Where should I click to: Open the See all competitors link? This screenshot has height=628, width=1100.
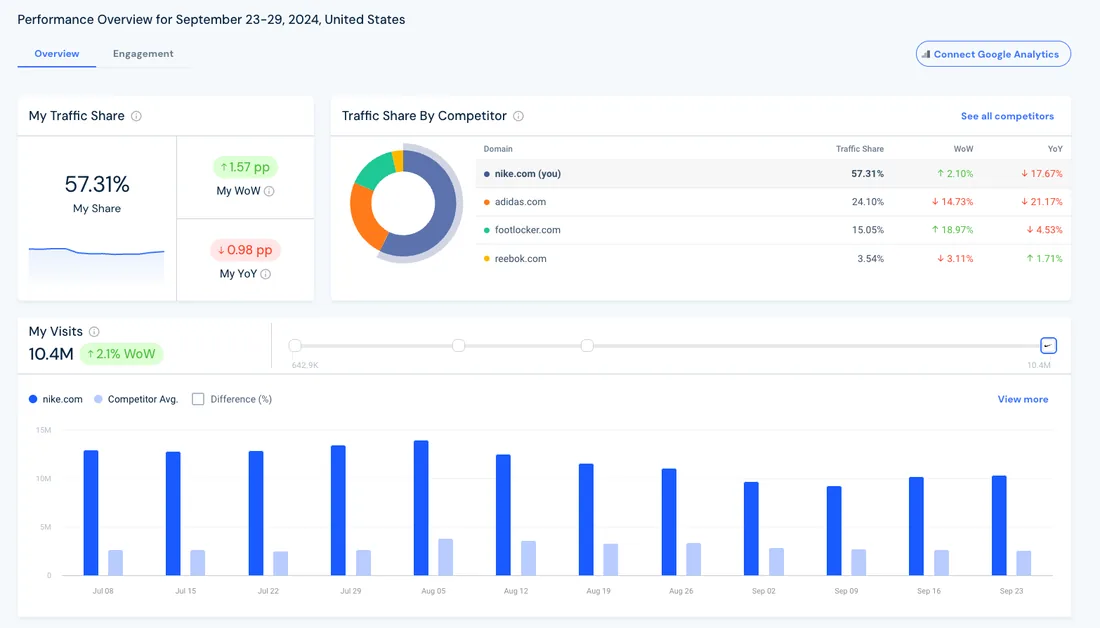(x=1007, y=116)
